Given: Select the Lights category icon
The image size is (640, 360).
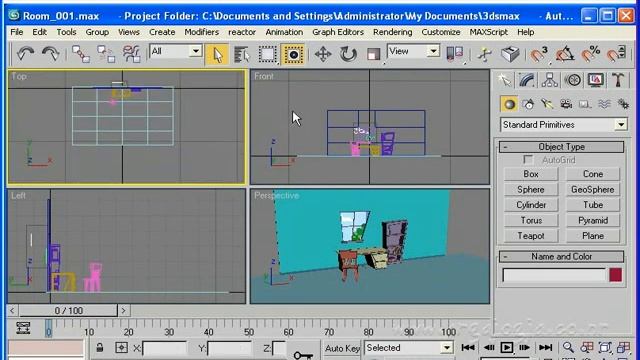Looking at the screenshot, I should (547, 104).
